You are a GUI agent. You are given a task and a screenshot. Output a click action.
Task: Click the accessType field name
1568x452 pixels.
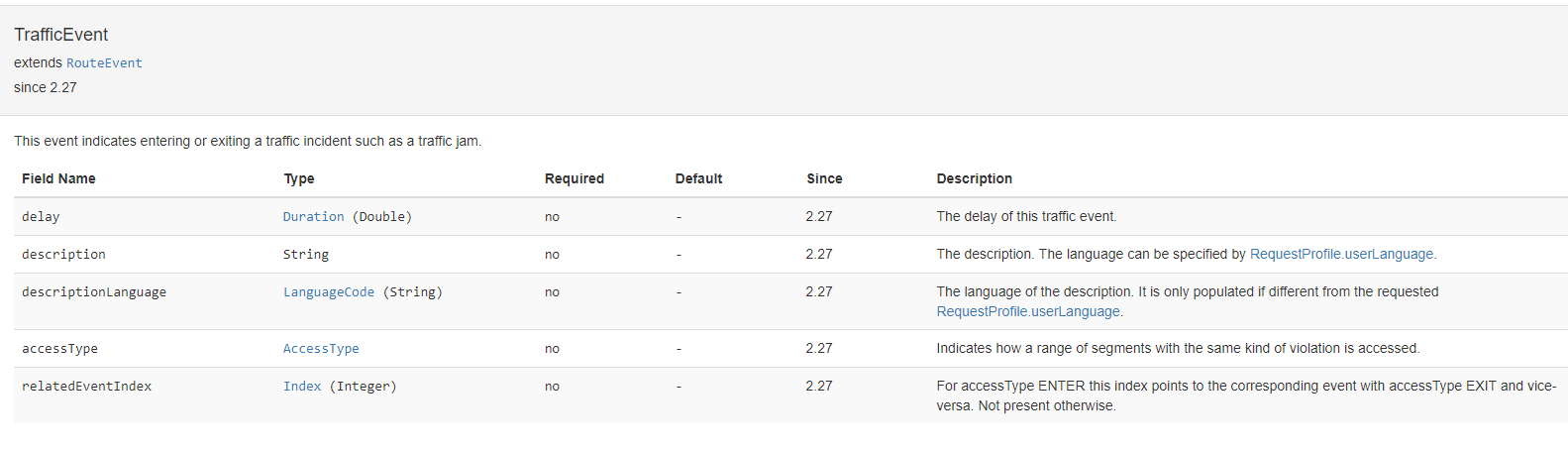click(59, 349)
